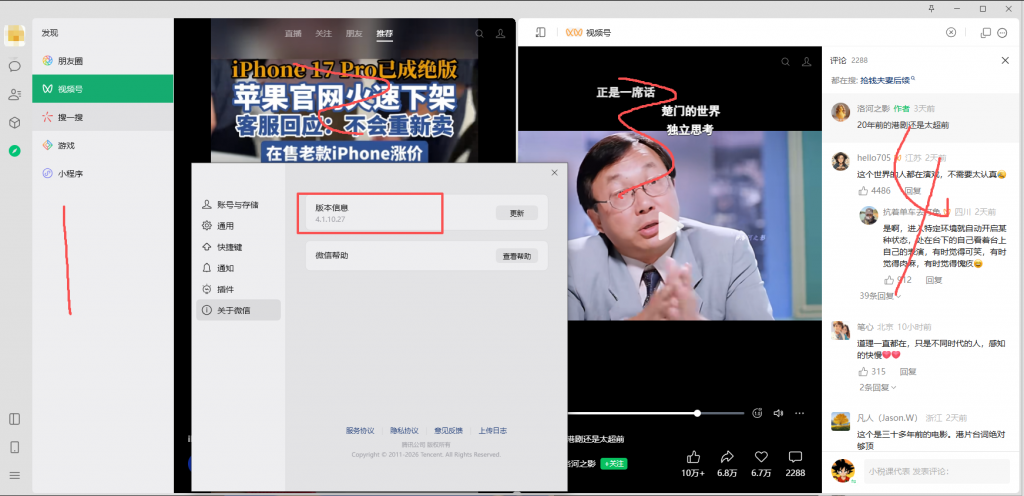The height and width of the screenshot is (496, 1024).
Task: Click circled X icon in 视频号 window header
Action: click(x=951, y=33)
